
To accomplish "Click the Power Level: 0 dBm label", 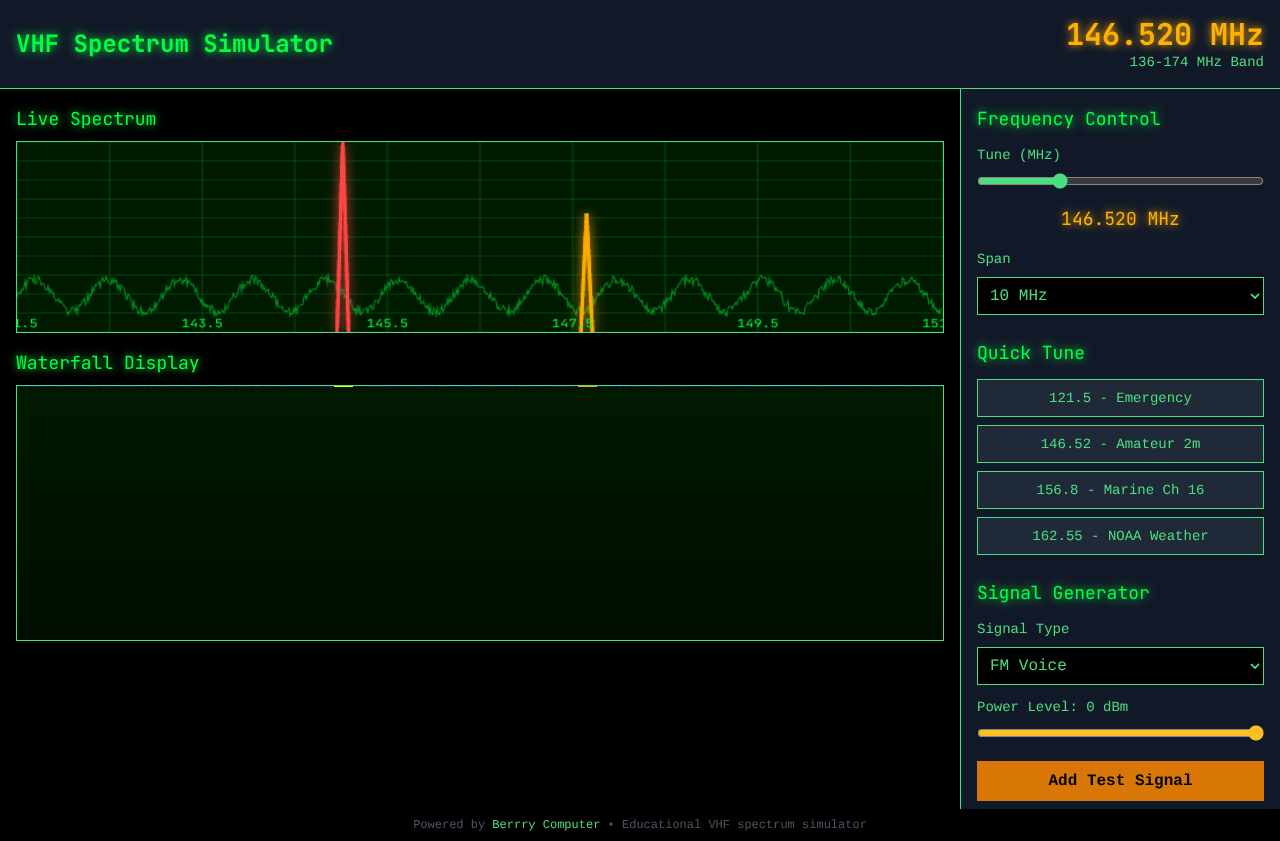I will click(x=1052, y=707).
